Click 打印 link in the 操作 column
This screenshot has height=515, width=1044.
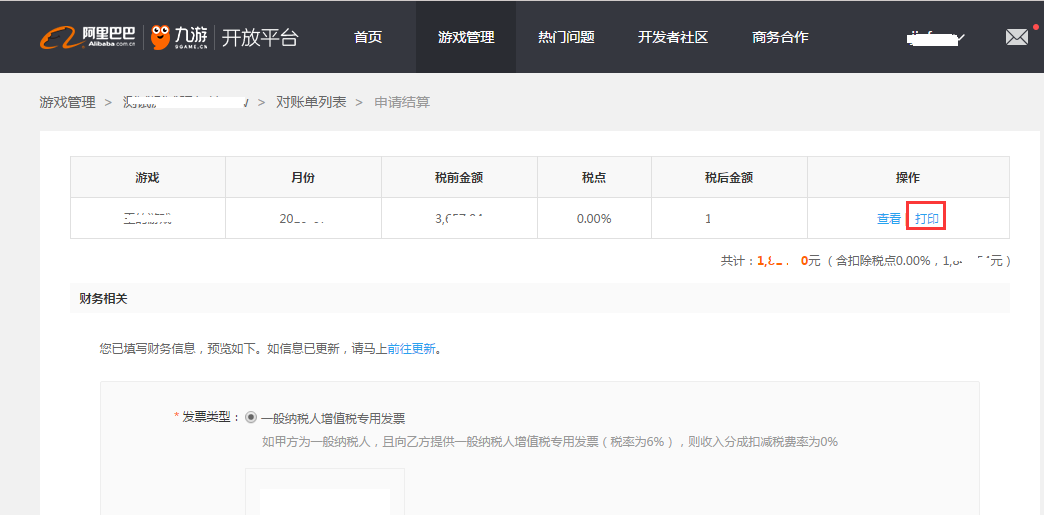(927, 218)
